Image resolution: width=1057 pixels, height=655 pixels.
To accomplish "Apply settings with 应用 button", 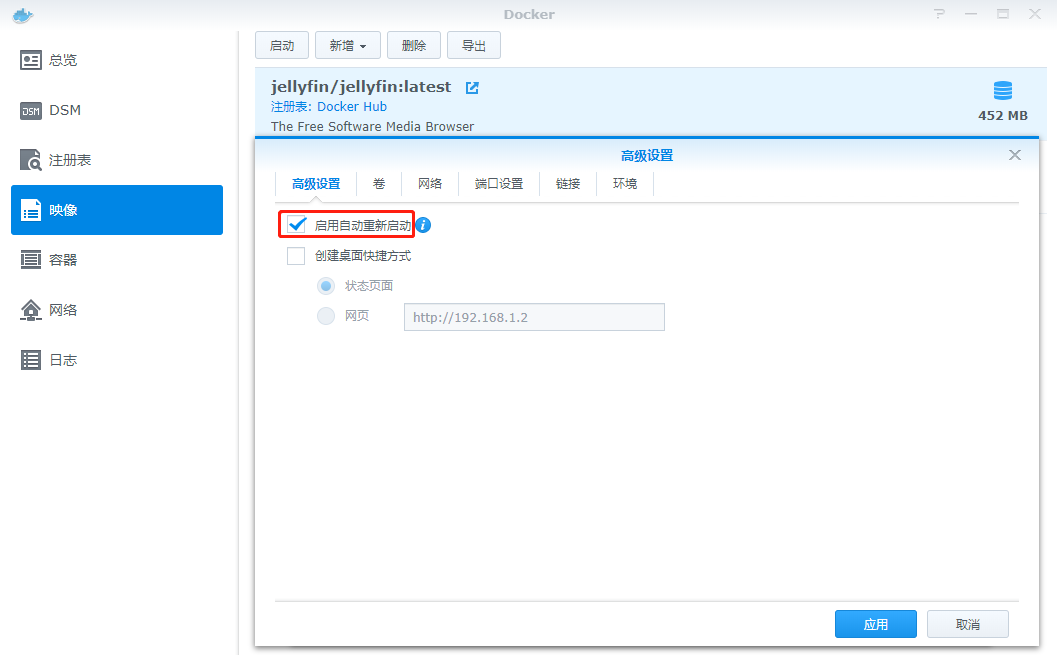I will [x=876, y=624].
